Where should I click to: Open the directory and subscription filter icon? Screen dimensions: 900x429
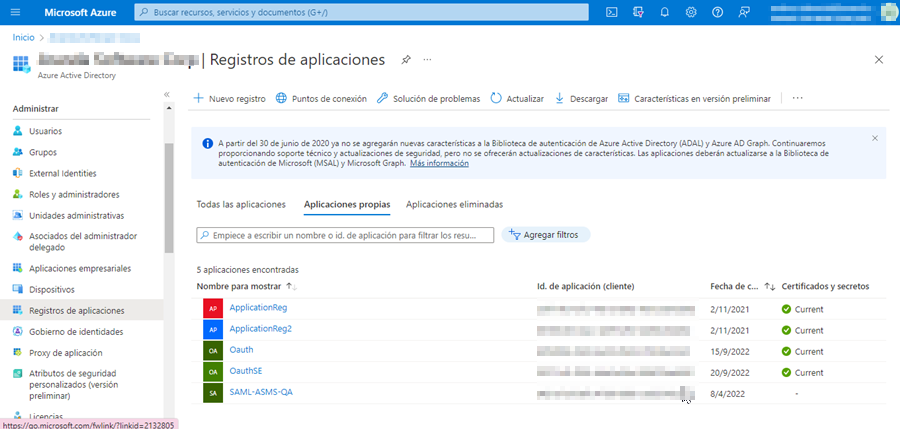(638, 12)
